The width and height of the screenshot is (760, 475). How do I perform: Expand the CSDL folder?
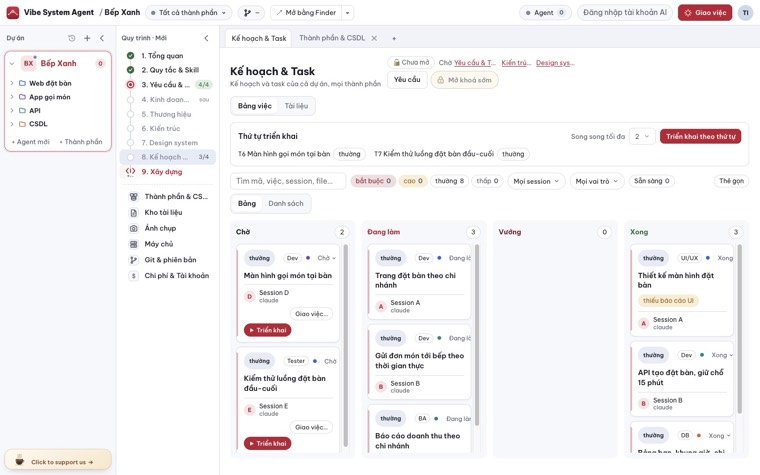pos(12,124)
